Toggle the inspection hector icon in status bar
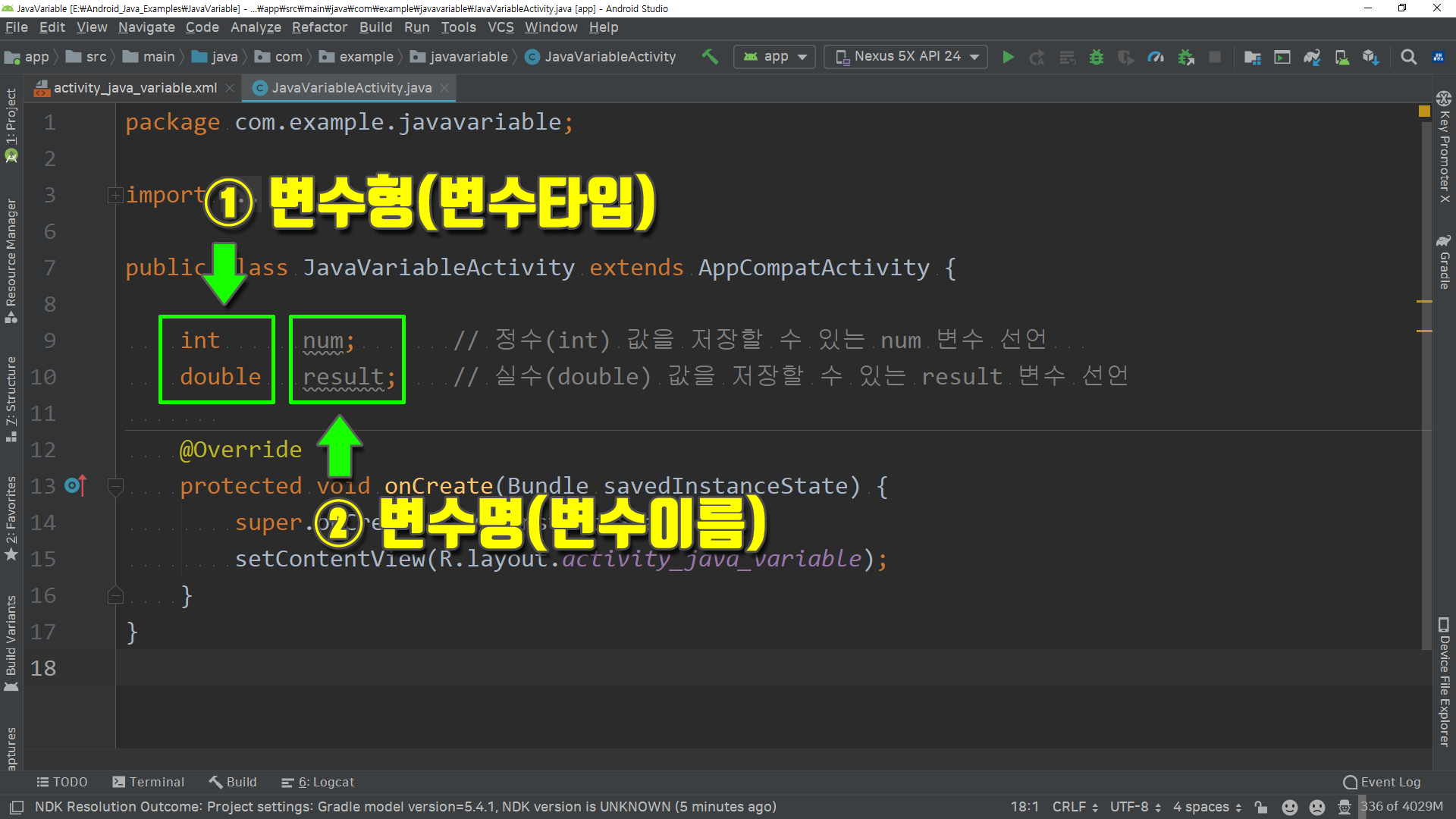The image size is (1456, 819). [x=1345, y=807]
